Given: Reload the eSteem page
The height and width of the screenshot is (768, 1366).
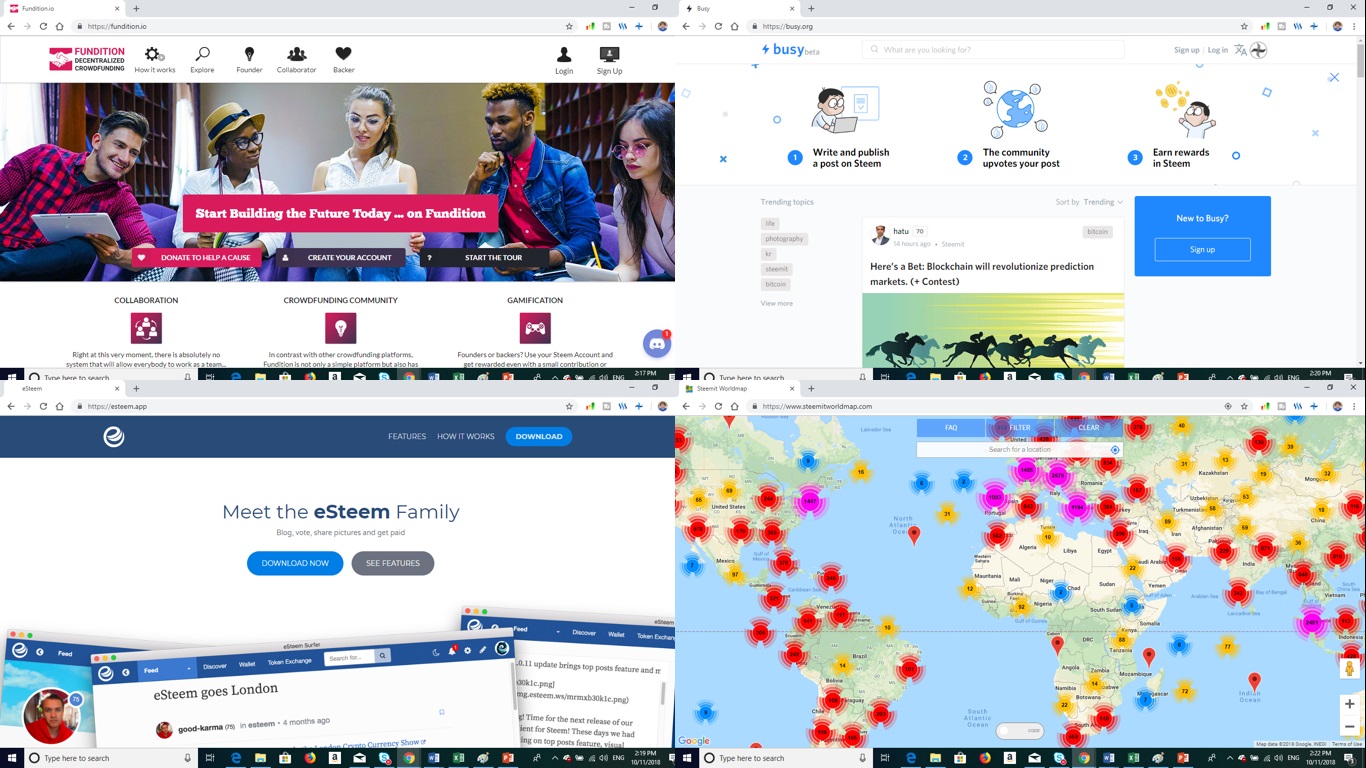Looking at the screenshot, I should [x=43, y=407].
